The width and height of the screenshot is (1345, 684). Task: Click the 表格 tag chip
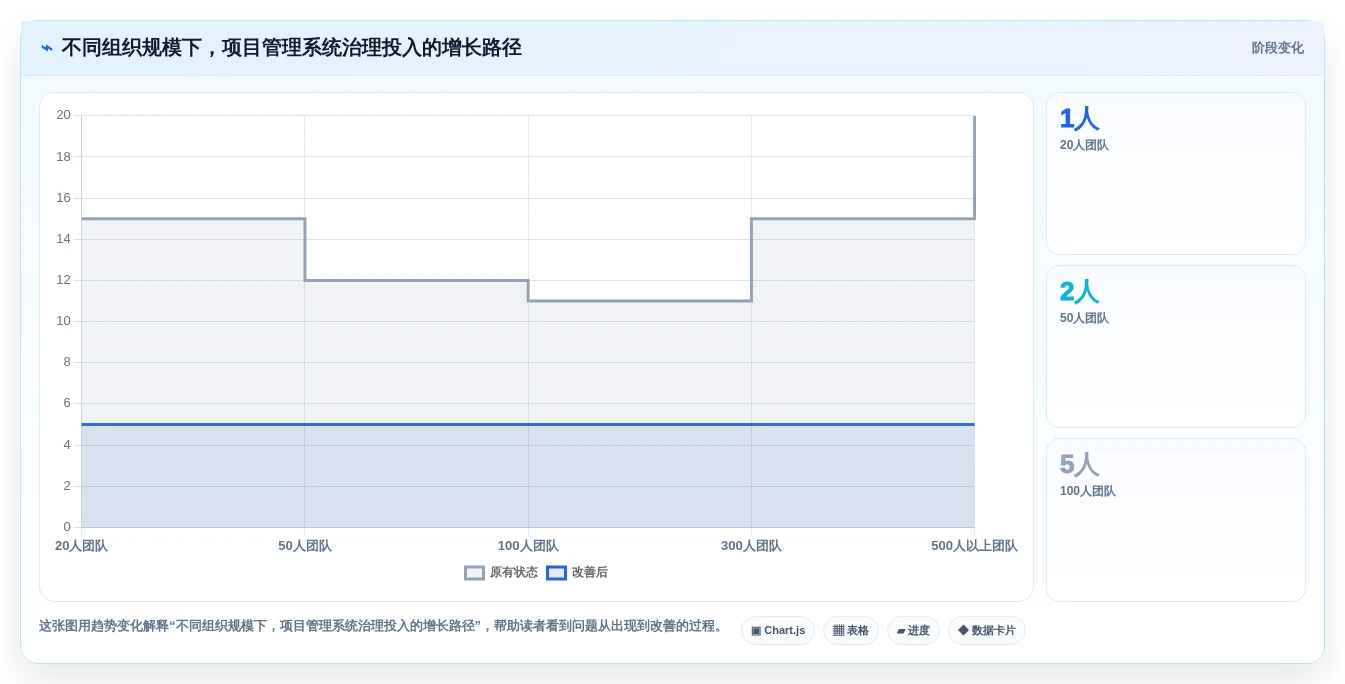tap(851, 631)
